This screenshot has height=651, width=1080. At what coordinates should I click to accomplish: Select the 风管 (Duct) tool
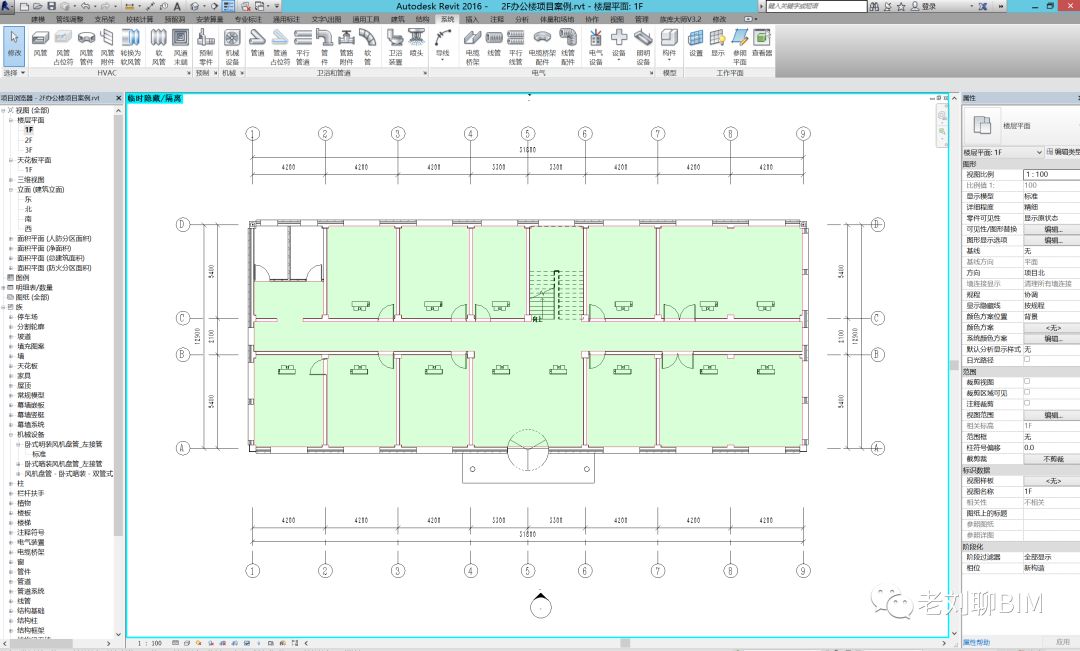click(40, 44)
